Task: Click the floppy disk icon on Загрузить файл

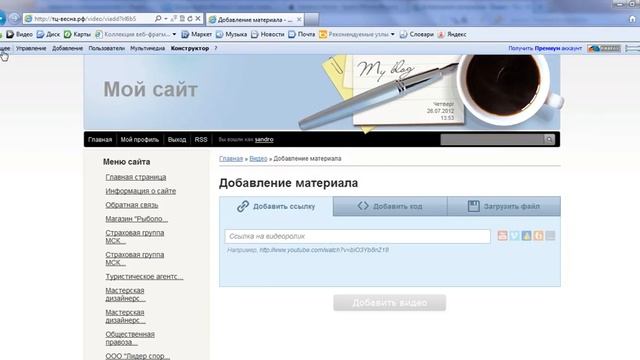Action: [473, 206]
